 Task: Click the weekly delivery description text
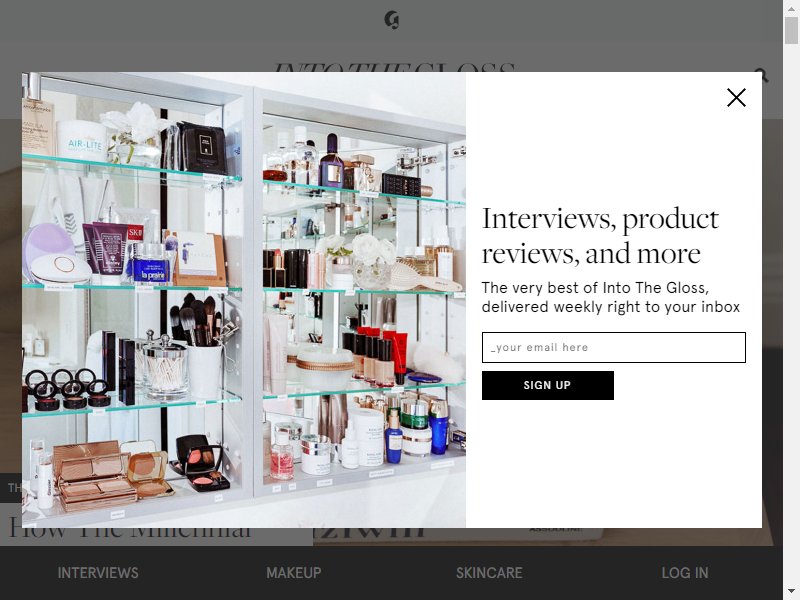pos(611,297)
